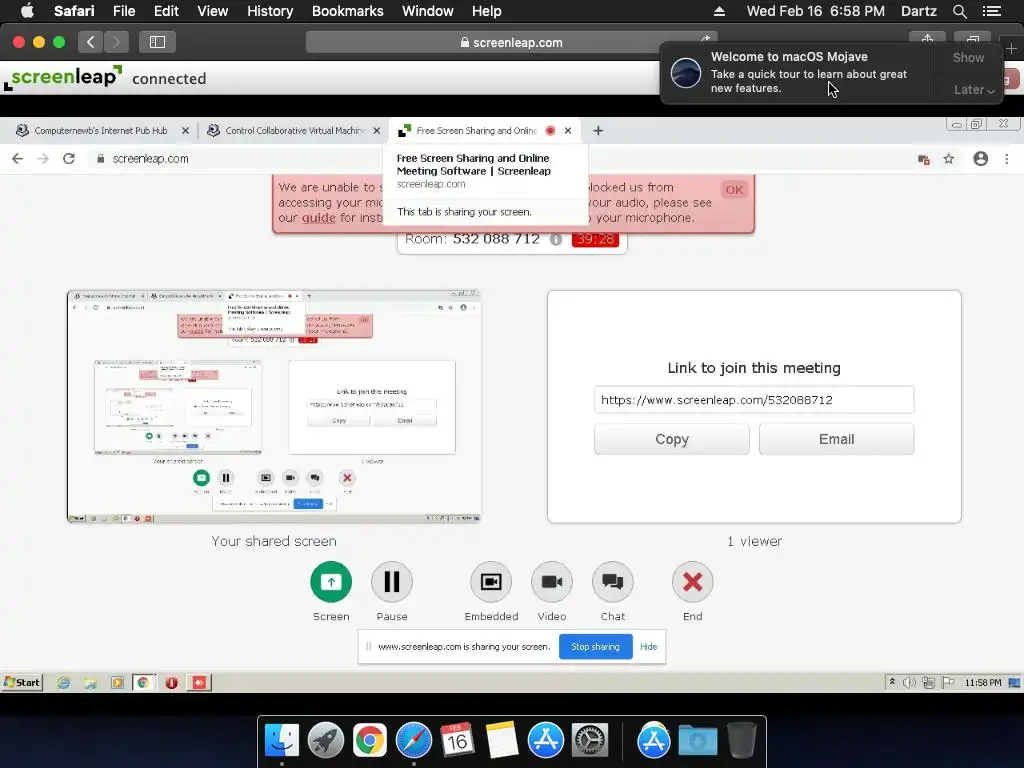Click the Windows tray volume icon

coord(908,682)
